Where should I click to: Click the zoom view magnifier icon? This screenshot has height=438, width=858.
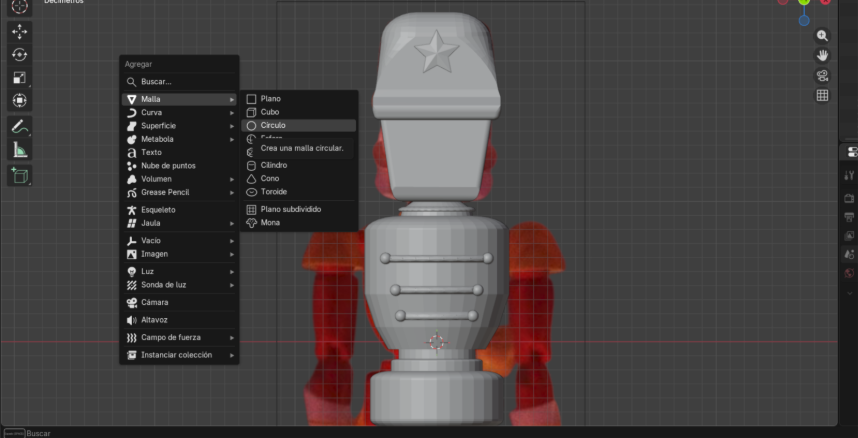[x=822, y=35]
